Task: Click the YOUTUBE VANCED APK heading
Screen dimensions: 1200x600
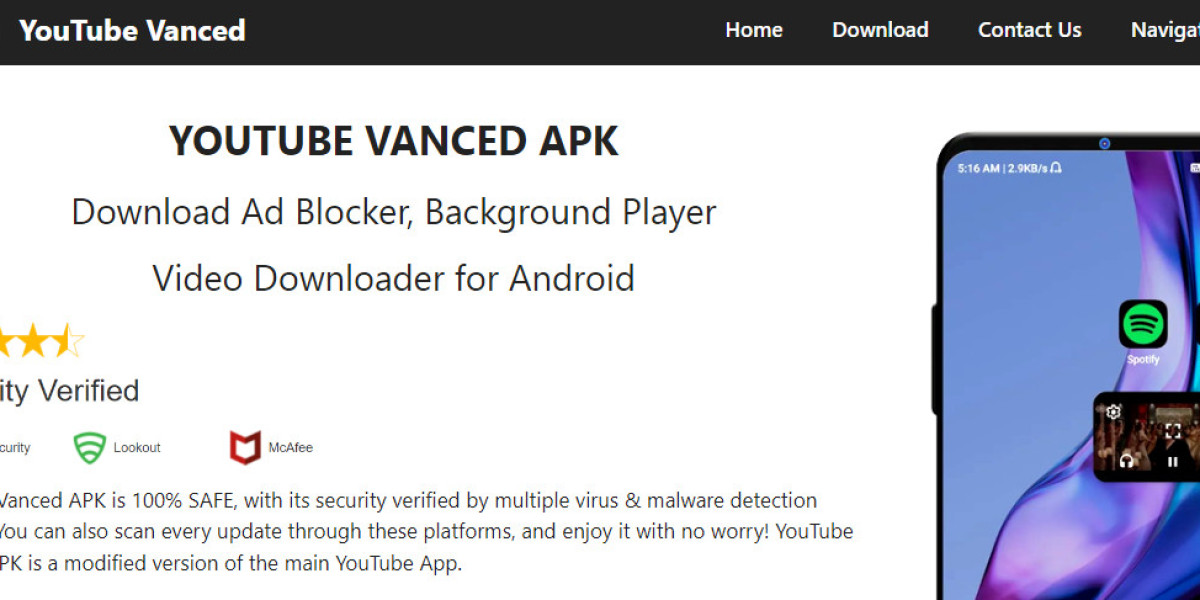Action: tap(394, 141)
